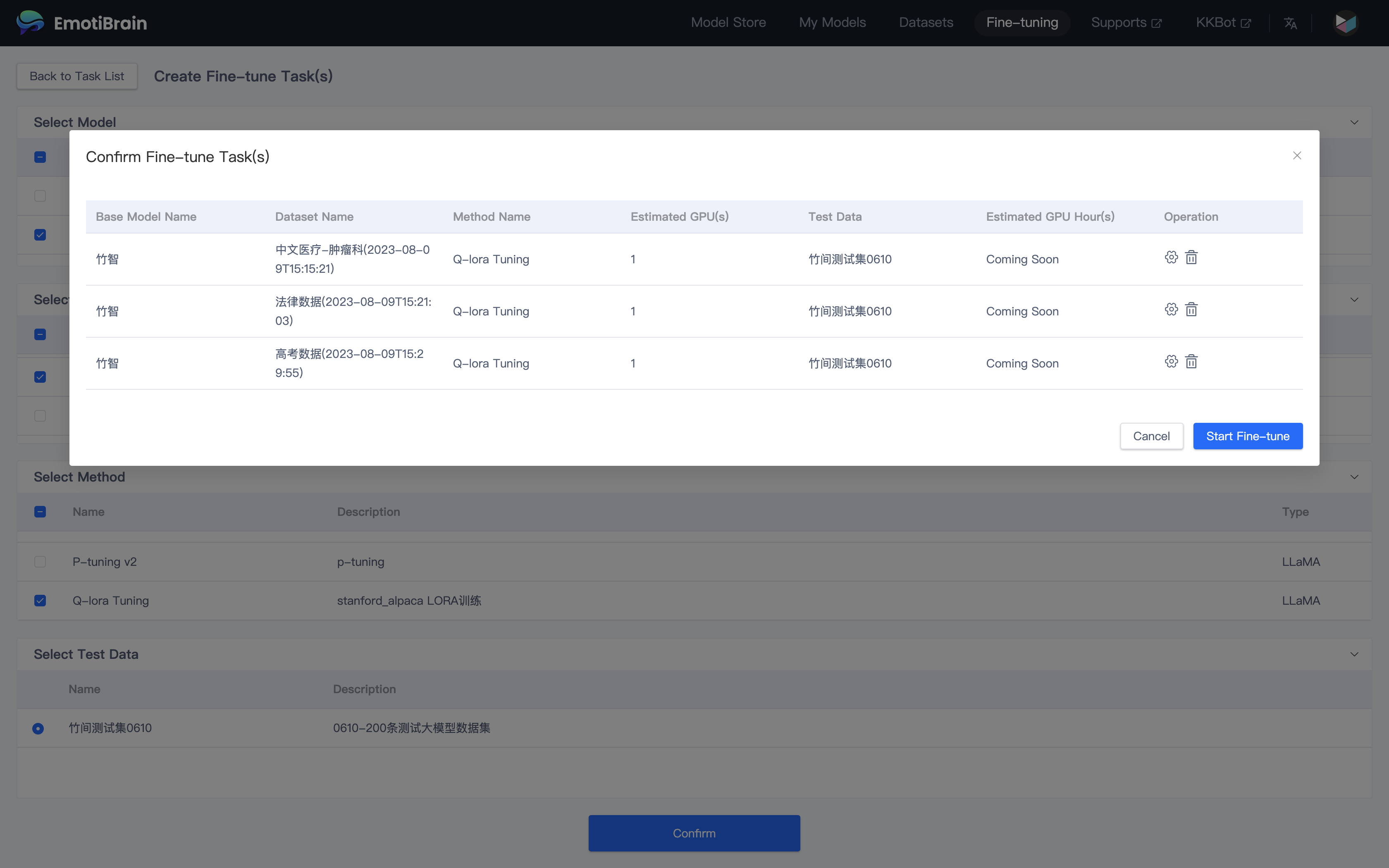Viewport: 1389px width, 868px height.
Task: Select the 竹间测试集0610 radio button
Action: click(x=38, y=728)
